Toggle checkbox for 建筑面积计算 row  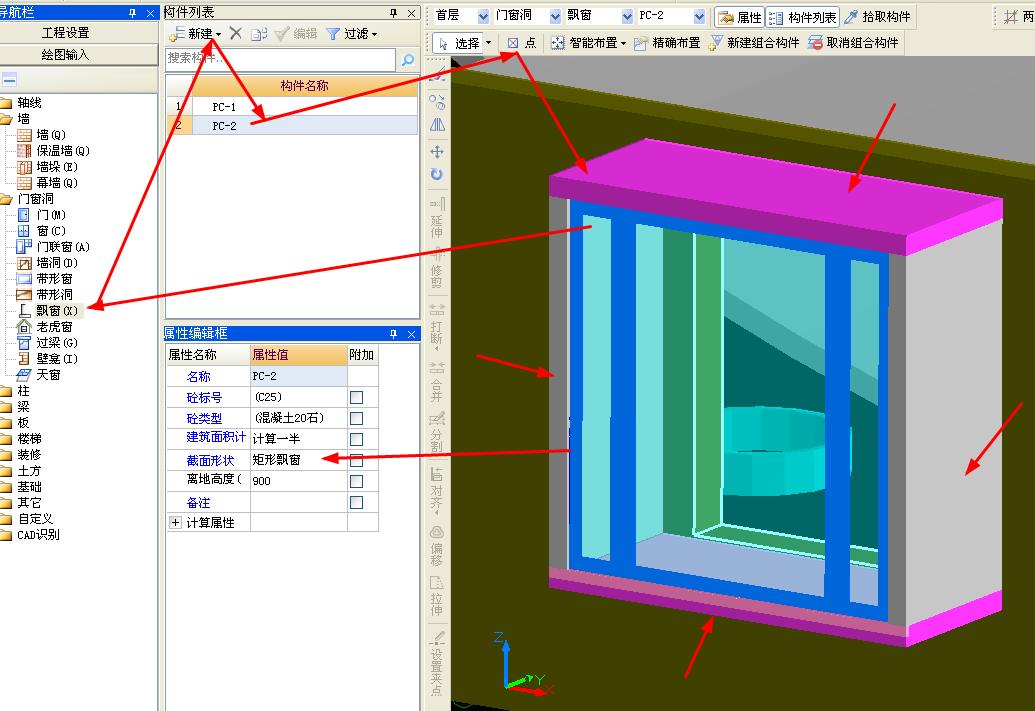[x=356, y=439]
